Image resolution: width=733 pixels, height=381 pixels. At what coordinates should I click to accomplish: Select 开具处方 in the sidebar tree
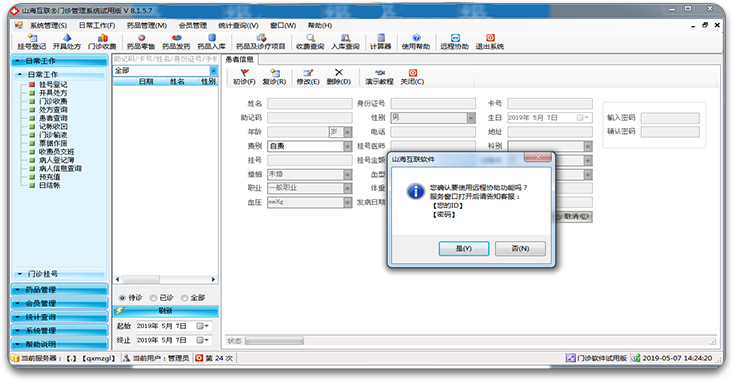(x=53, y=93)
